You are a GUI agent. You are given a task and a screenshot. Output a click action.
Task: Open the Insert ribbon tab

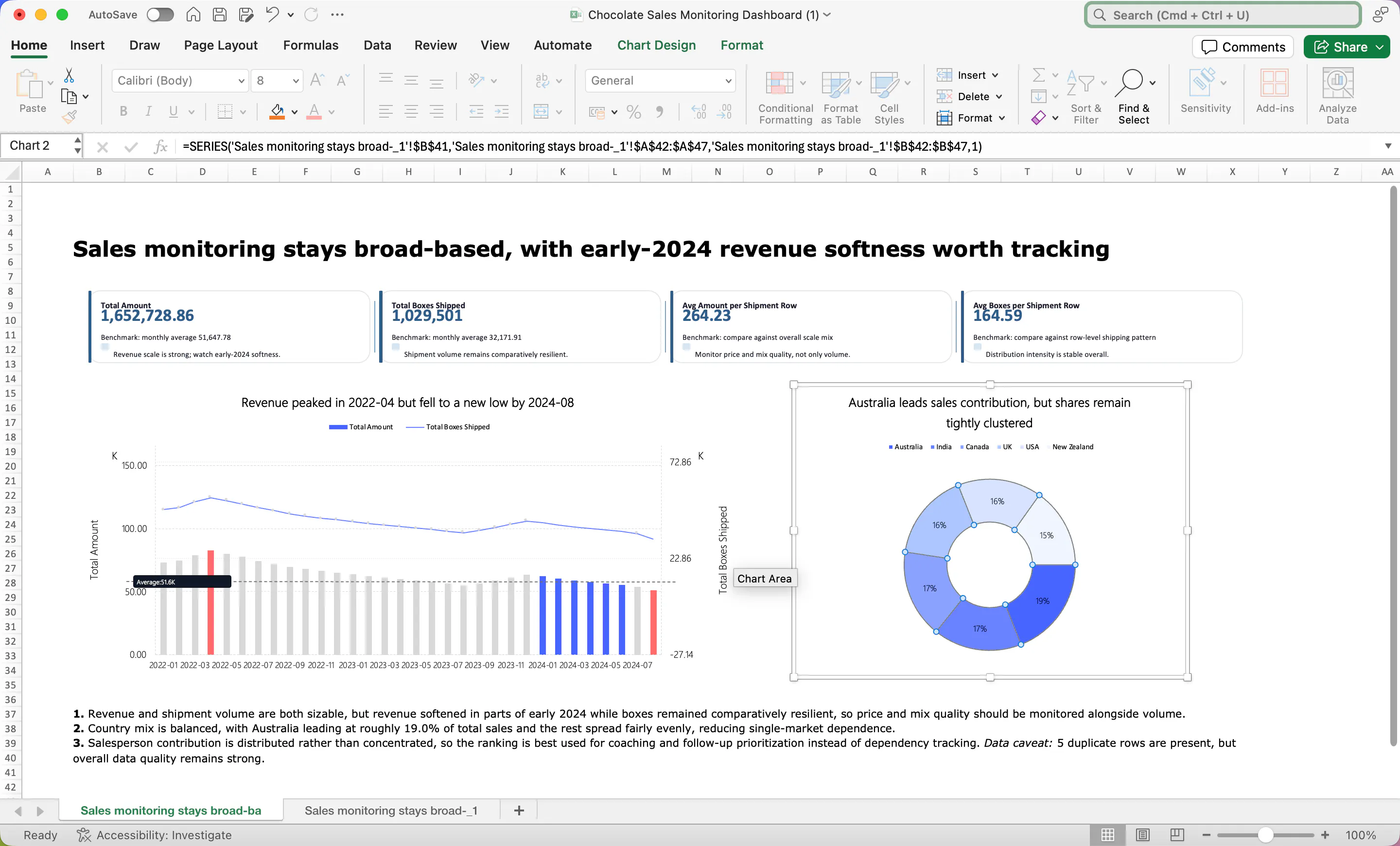(x=87, y=45)
